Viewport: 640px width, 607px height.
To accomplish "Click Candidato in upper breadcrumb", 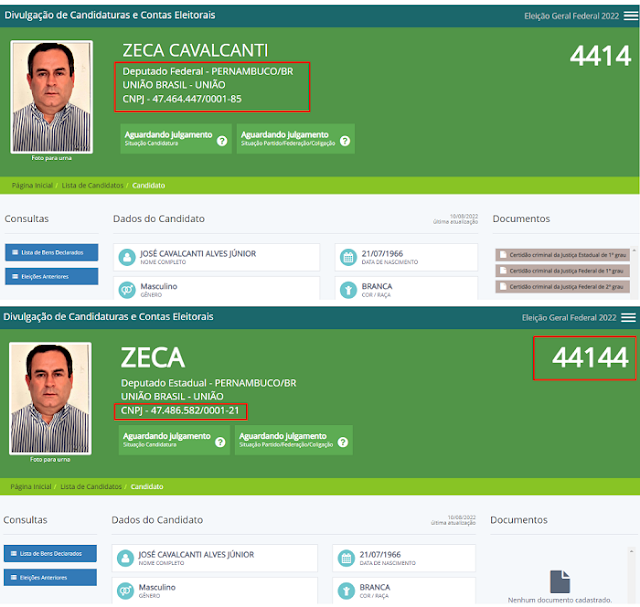I will [x=149, y=185].
